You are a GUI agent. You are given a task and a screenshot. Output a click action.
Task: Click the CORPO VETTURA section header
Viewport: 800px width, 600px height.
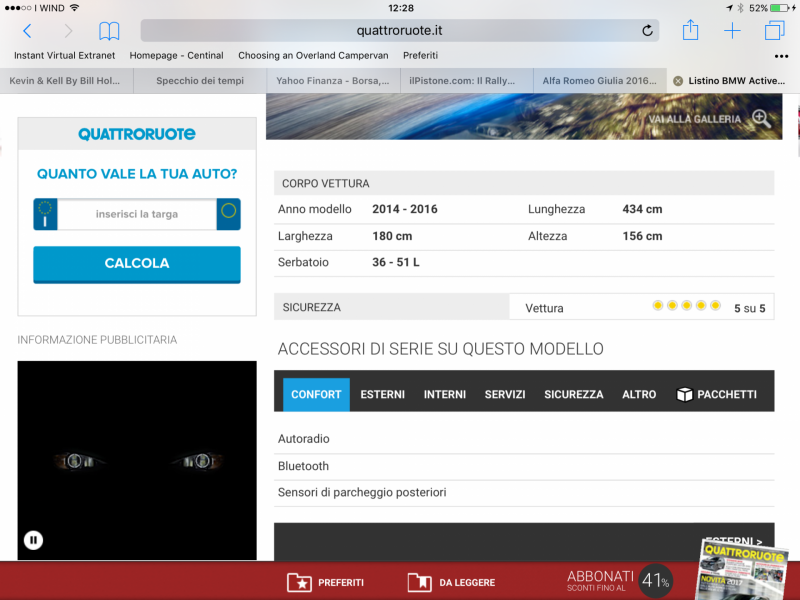coord(524,183)
